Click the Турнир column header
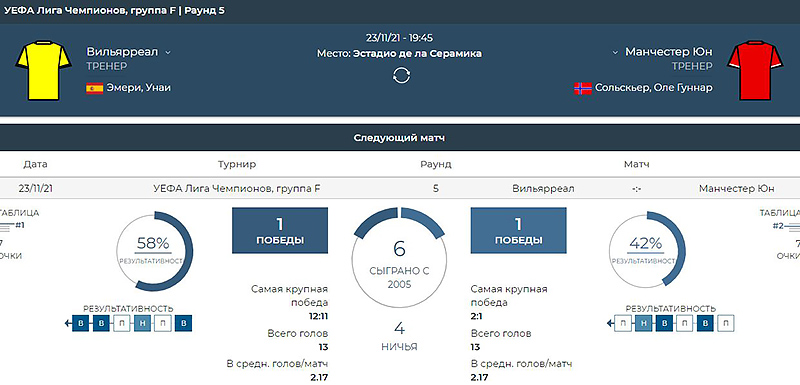Image resolution: width=800 pixels, height=385 pixels. (237, 164)
